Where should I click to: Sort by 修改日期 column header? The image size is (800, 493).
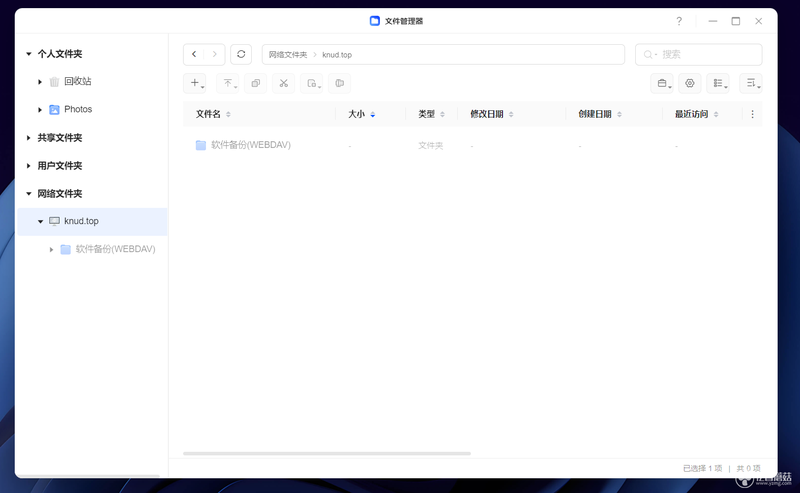point(487,114)
